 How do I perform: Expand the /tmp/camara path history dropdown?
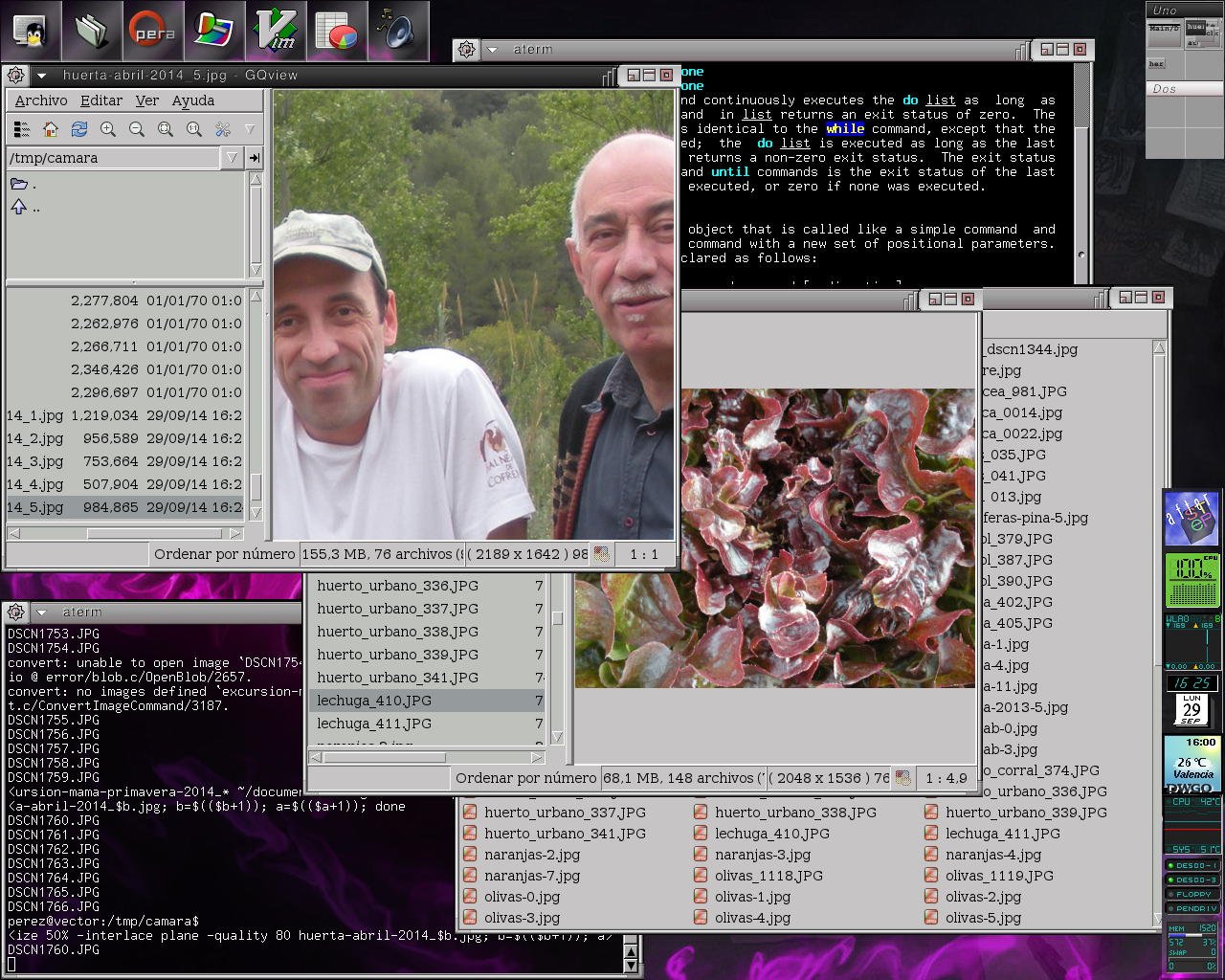click(x=232, y=158)
